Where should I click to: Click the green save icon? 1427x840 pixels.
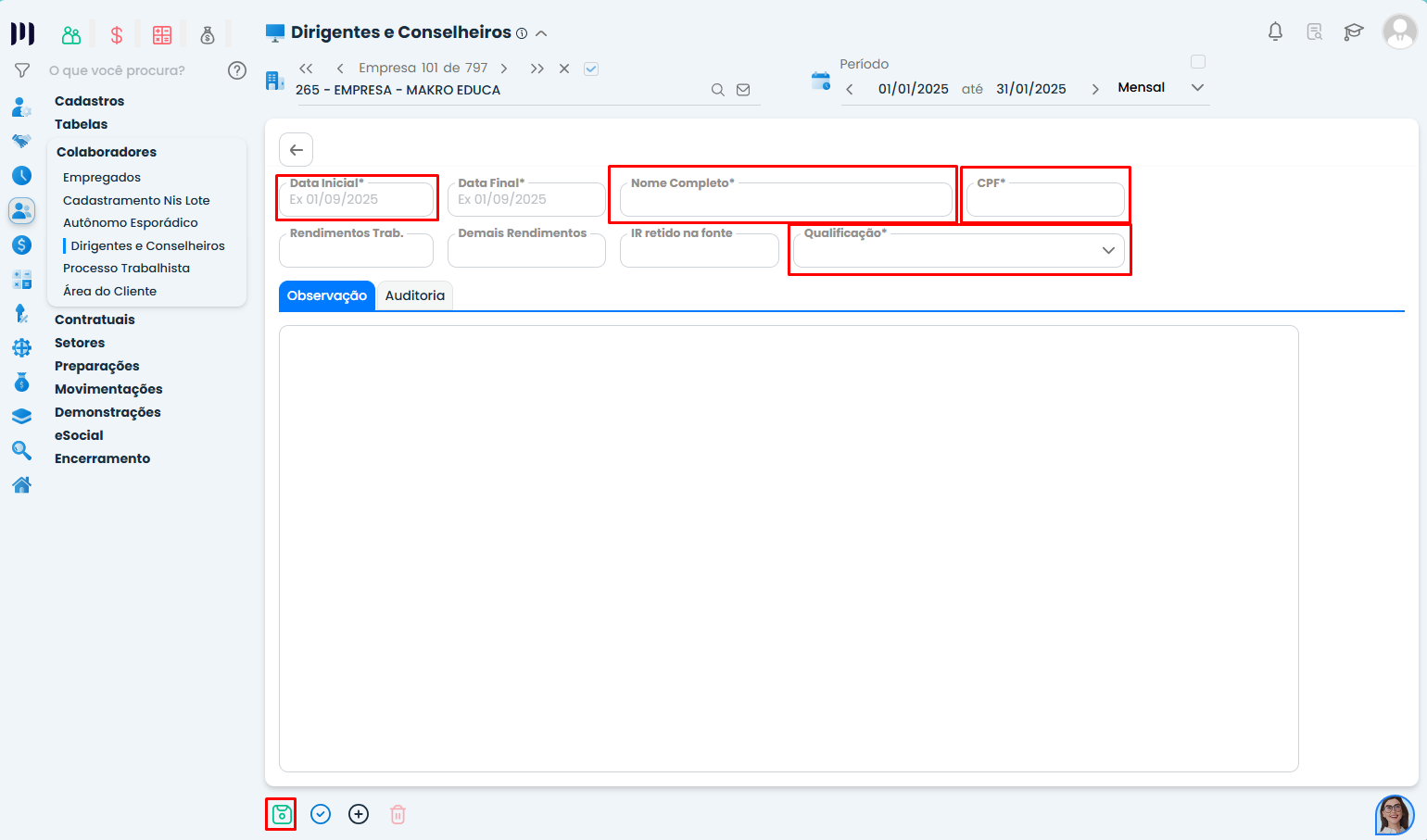tap(282, 814)
